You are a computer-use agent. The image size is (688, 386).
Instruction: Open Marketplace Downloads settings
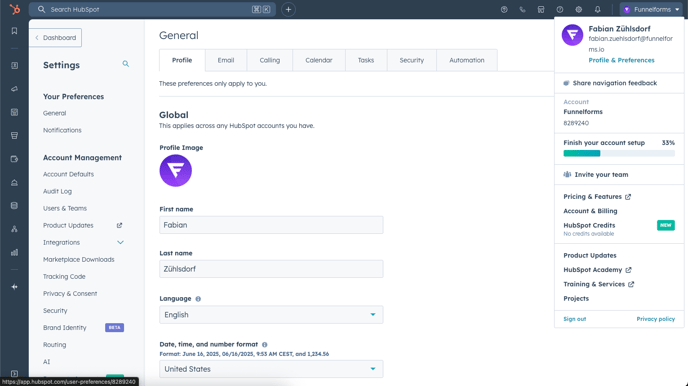(79, 260)
